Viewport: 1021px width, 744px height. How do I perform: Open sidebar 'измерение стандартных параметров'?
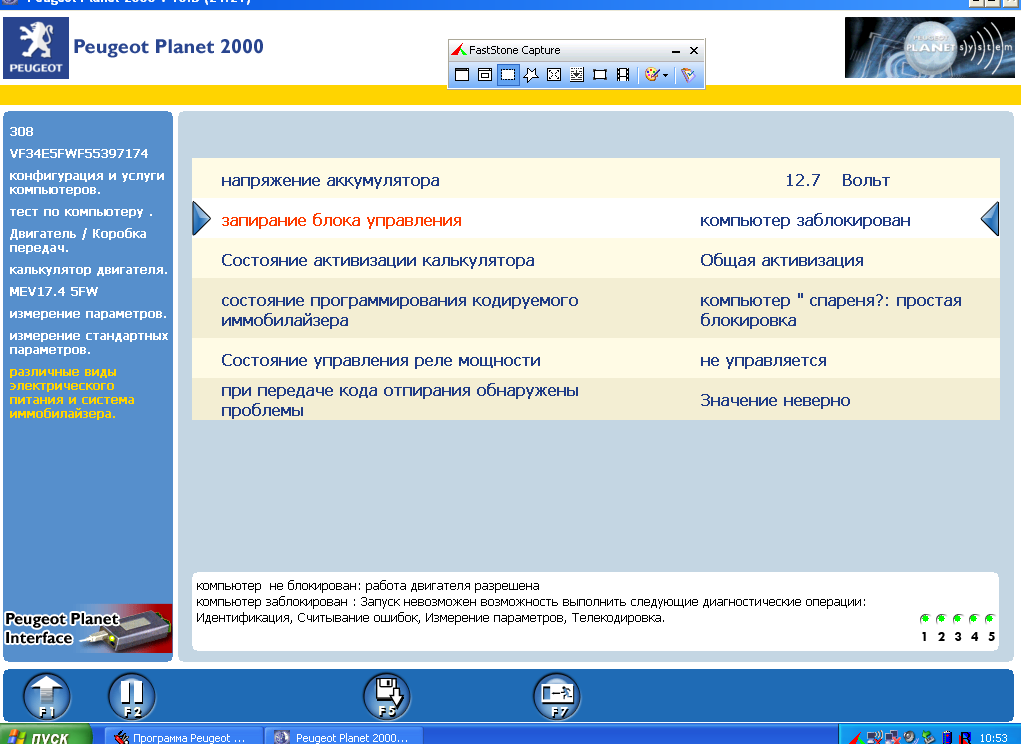pos(89,343)
